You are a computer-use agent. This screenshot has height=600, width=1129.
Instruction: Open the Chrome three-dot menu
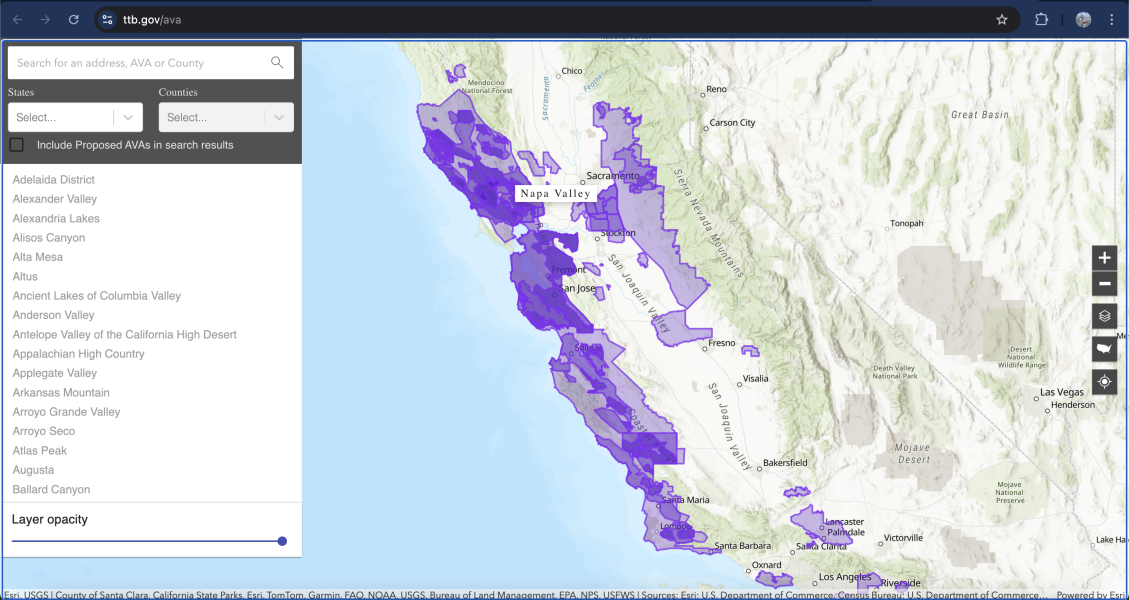pyautogui.click(x=1113, y=18)
